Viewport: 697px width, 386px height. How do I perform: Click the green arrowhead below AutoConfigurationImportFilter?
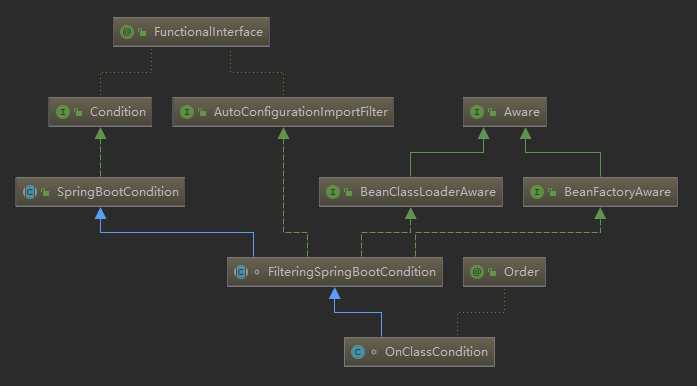click(x=284, y=133)
